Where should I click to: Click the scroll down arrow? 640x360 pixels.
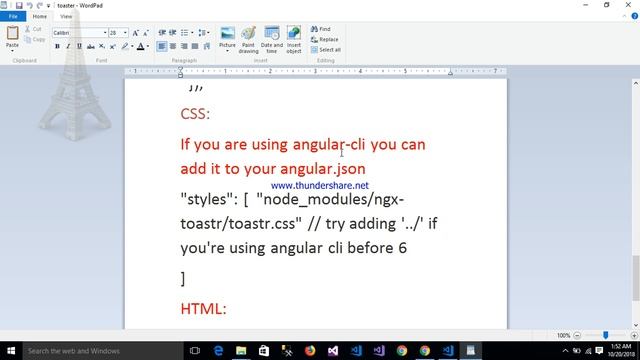coord(636,325)
